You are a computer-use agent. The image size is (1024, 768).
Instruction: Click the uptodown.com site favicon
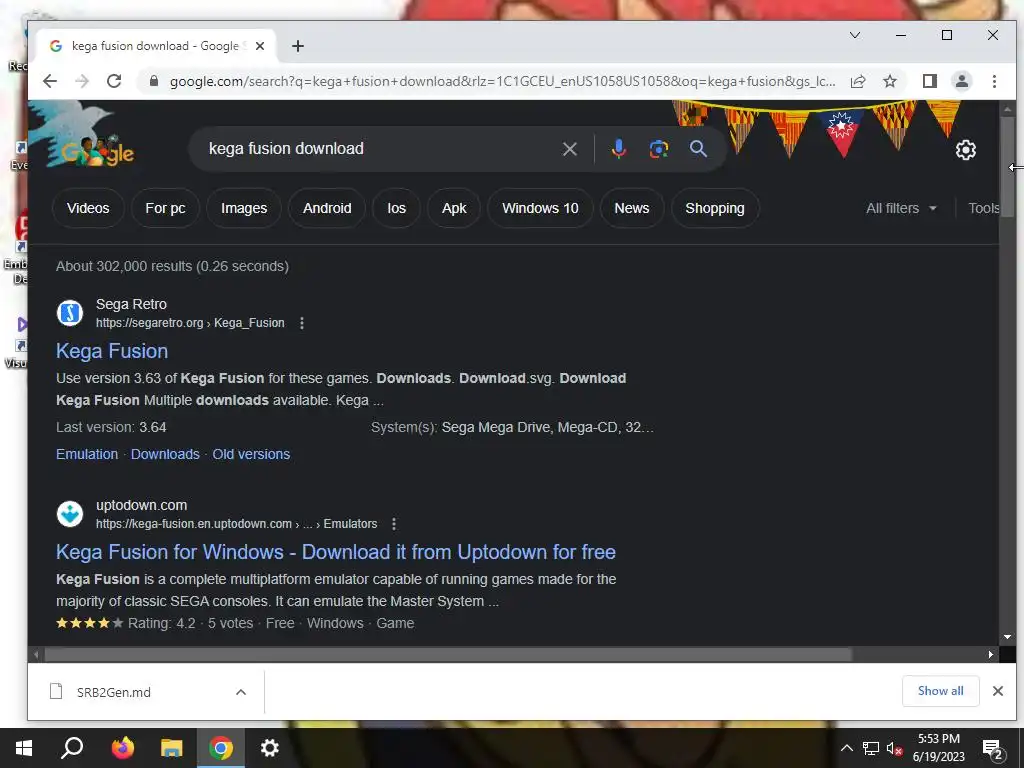point(70,514)
